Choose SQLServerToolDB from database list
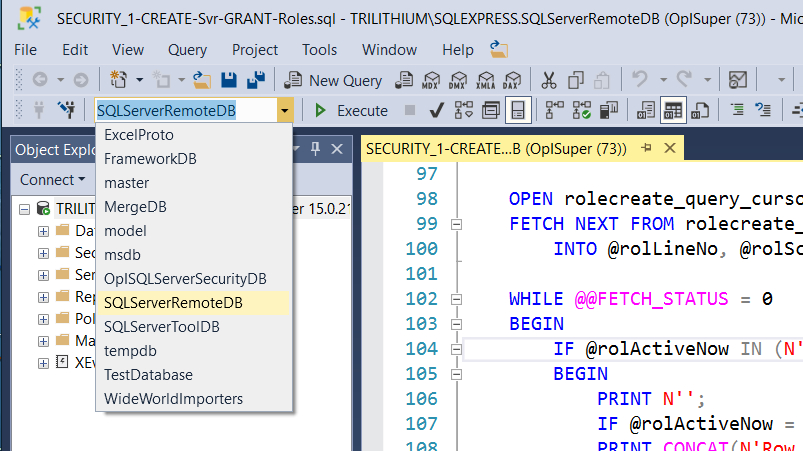Screen dimensions: 803x451 (192, 327)
